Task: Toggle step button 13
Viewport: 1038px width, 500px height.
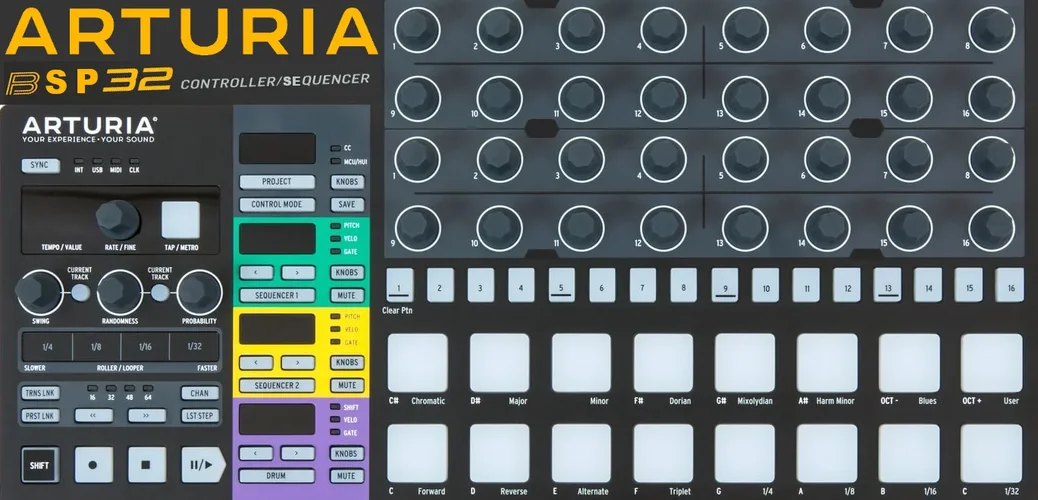Action: tap(888, 285)
